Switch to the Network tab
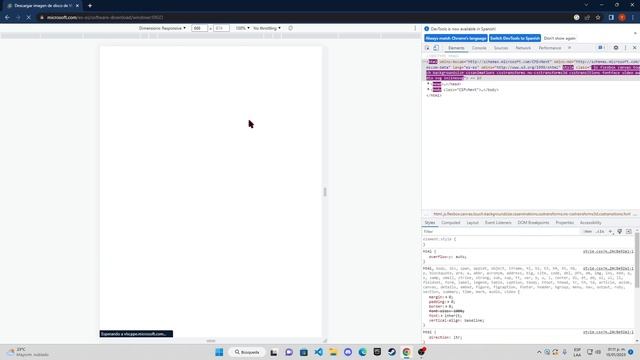Screen dimensions: 640x360 pos(523,48)
